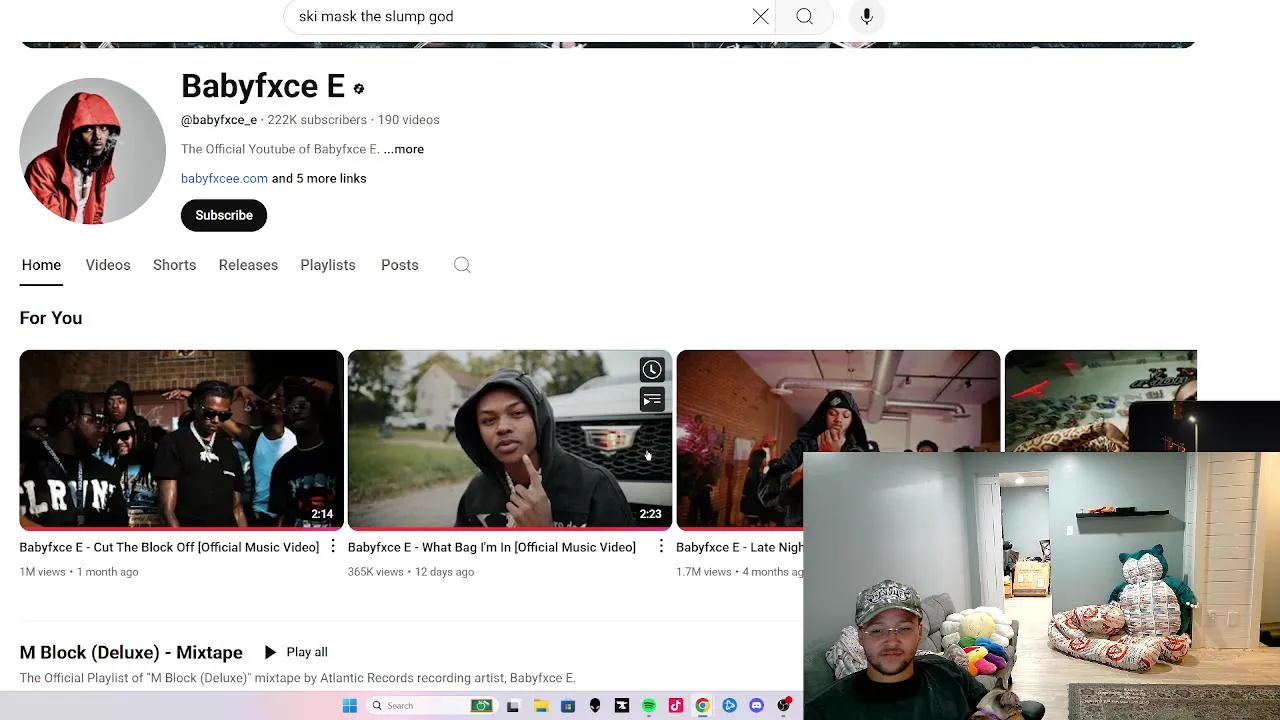The height and width of the screenshot is (720, 1280).
Task: Click the Windows taskbar search box
Action: click(430, 706)
